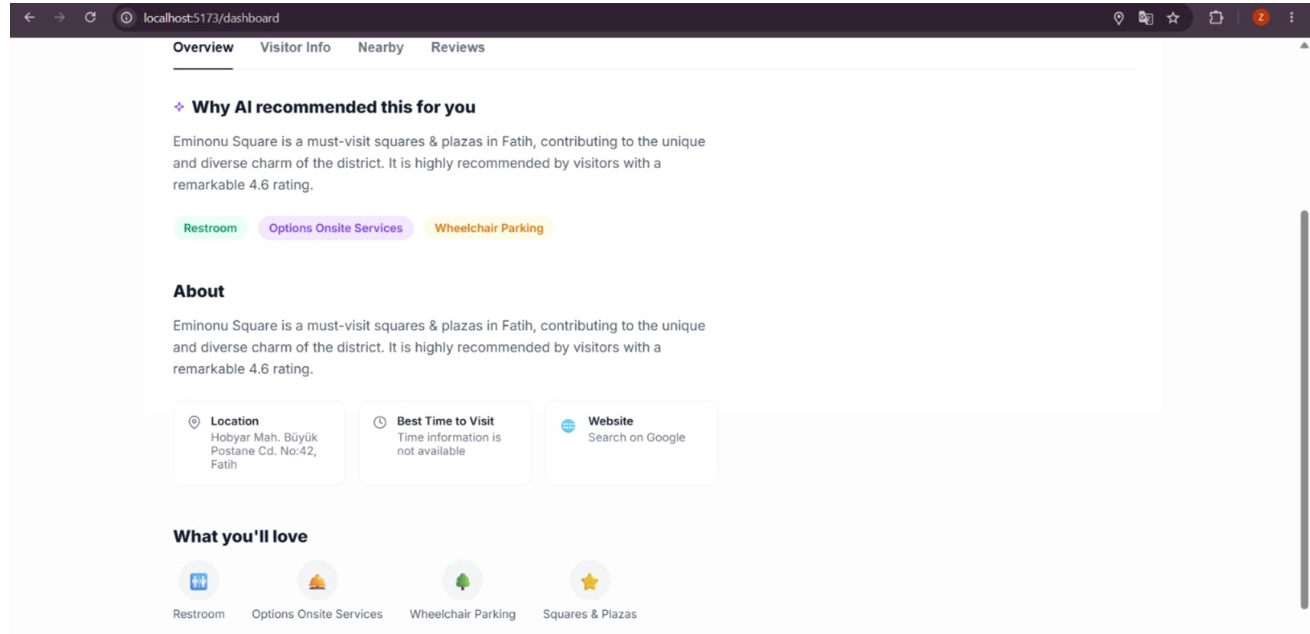Switch to the Overview tab

(x=203, y=47)
